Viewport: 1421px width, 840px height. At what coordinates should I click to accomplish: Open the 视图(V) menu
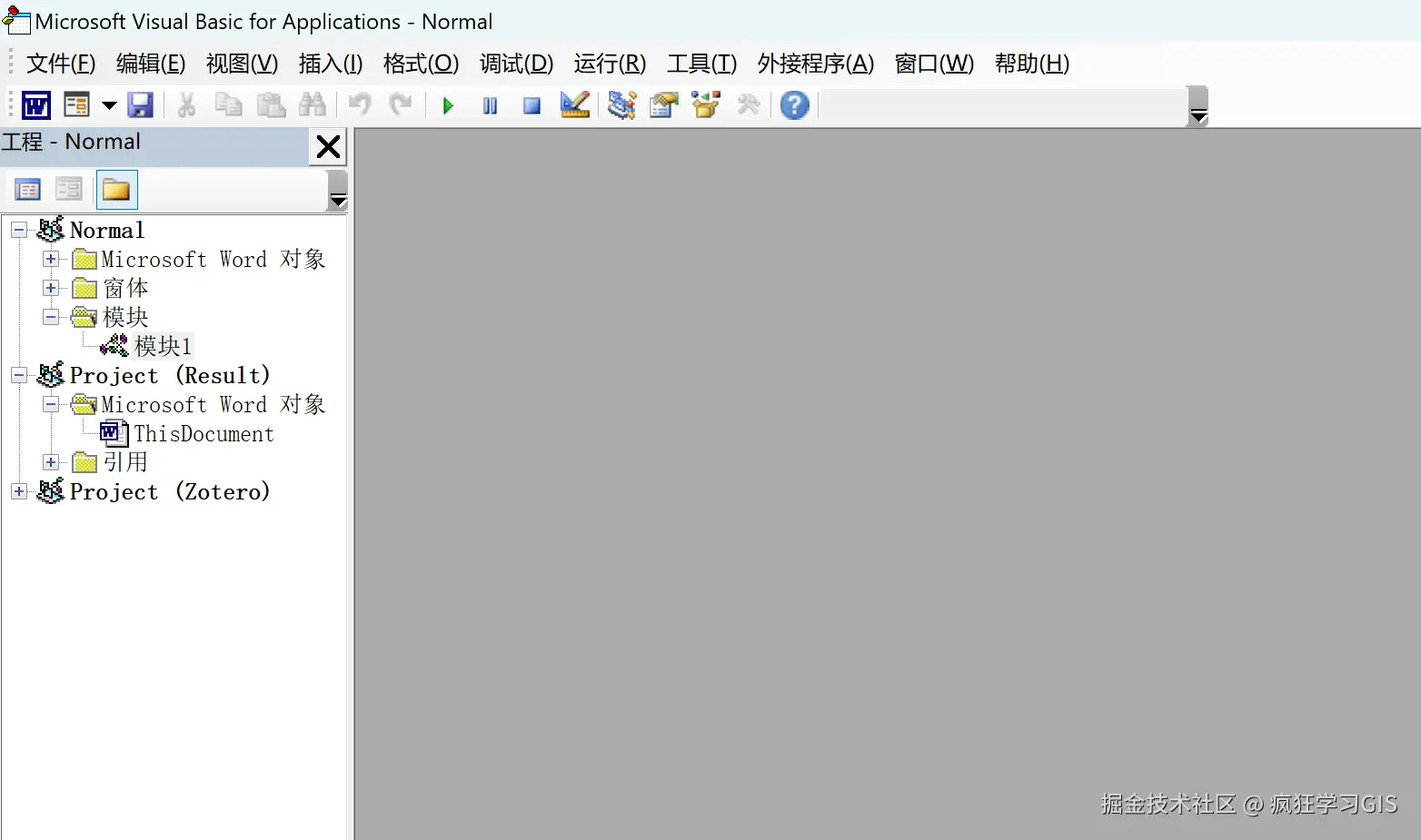[x=242, y=64]
